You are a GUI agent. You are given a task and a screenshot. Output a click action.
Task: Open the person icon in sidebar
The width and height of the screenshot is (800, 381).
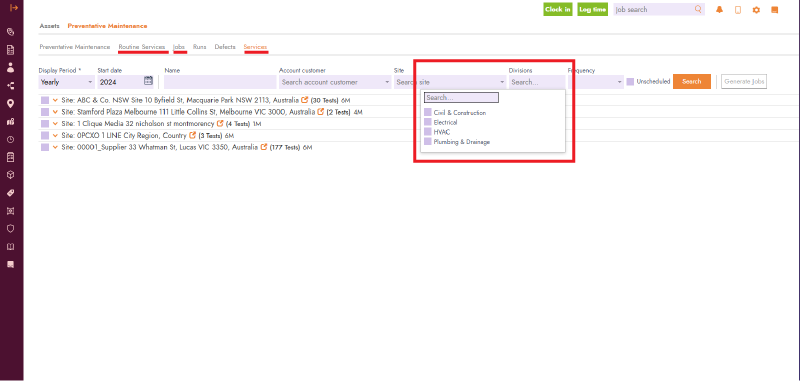pyautogui.click(x=10, y=68)
